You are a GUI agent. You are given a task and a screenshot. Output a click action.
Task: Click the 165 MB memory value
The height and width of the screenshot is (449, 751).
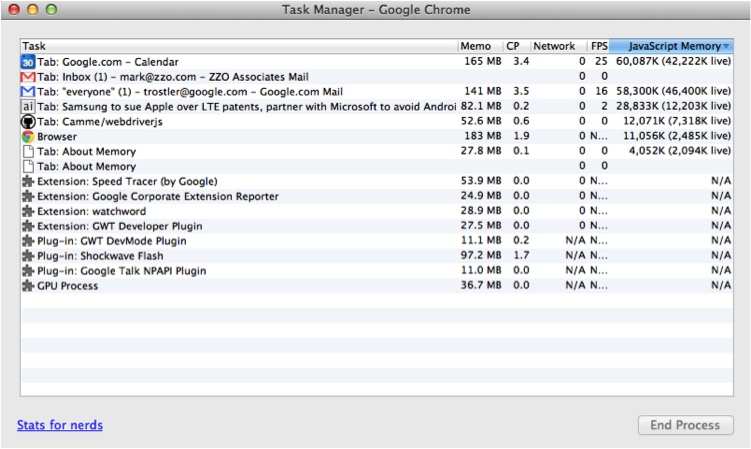(483, 61)
